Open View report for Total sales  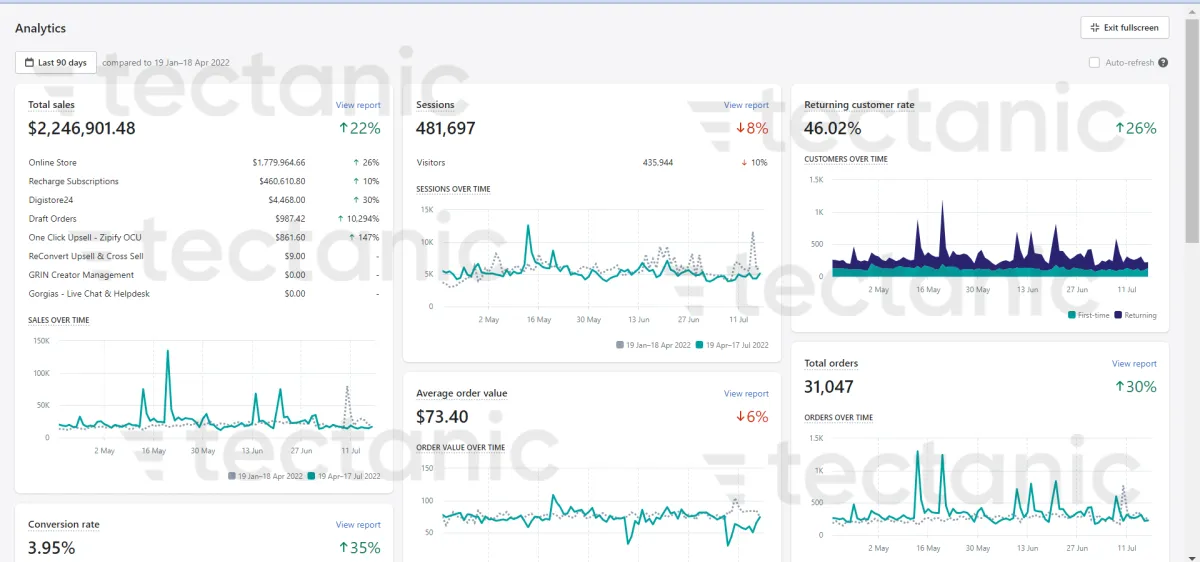(x=358, y=105)
